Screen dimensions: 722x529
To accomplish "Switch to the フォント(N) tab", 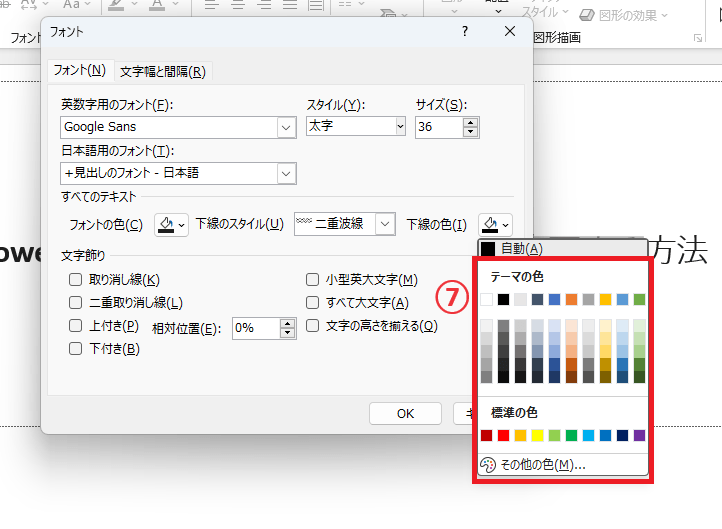I will click(x=80, y=70).
